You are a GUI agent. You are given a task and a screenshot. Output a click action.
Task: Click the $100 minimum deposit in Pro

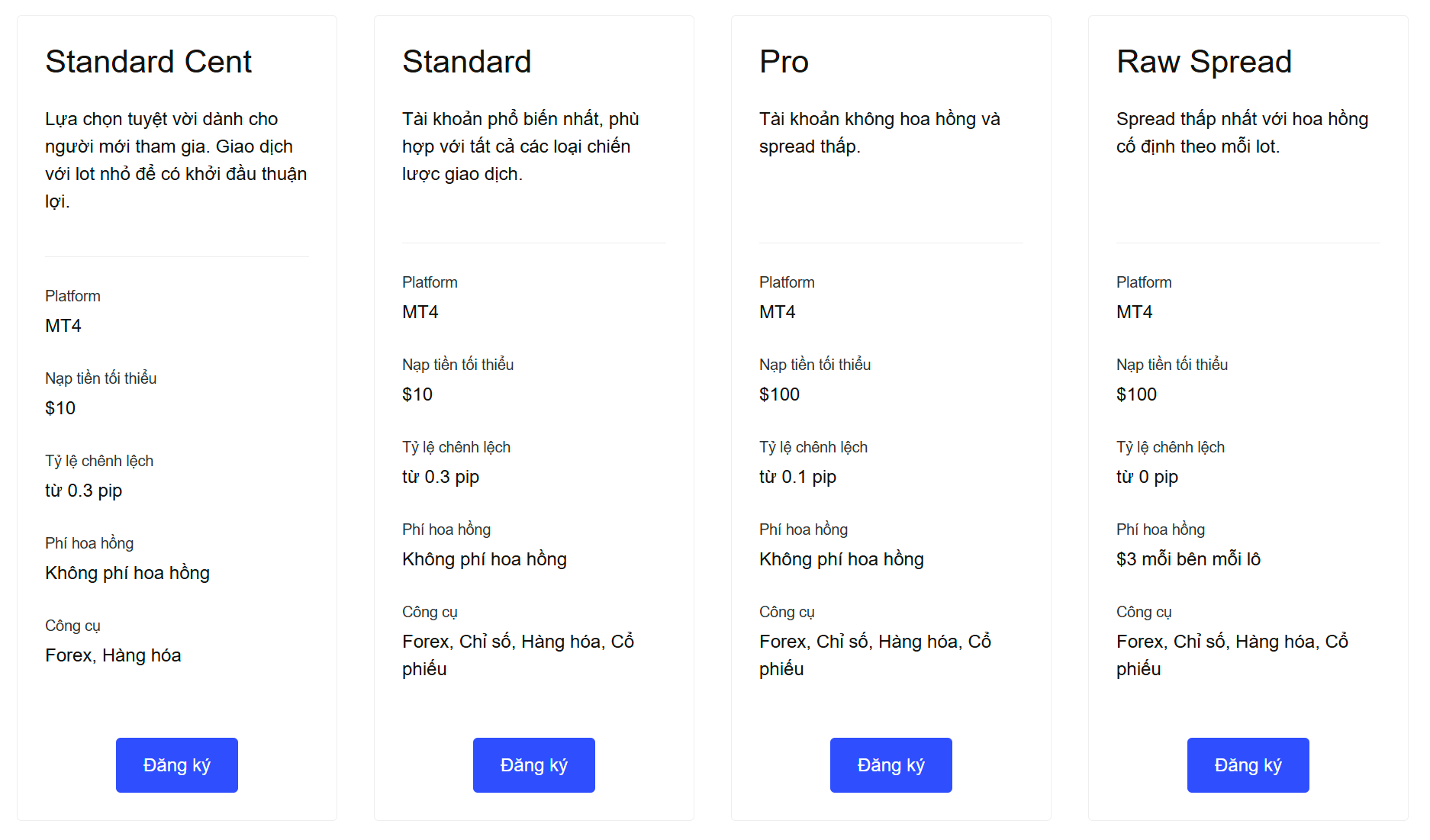click(x=779, y=394)
